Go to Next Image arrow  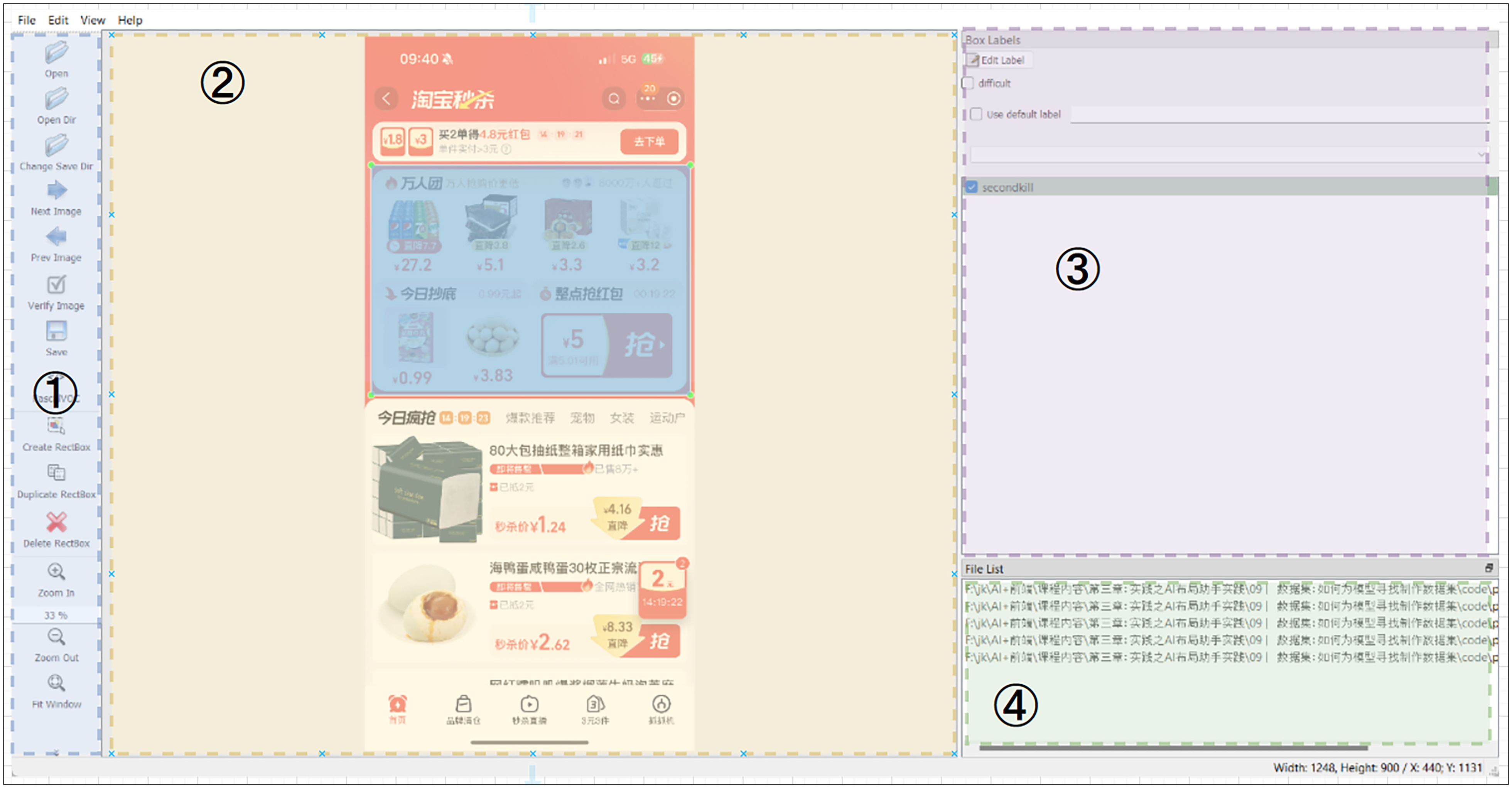pos(56,190)
